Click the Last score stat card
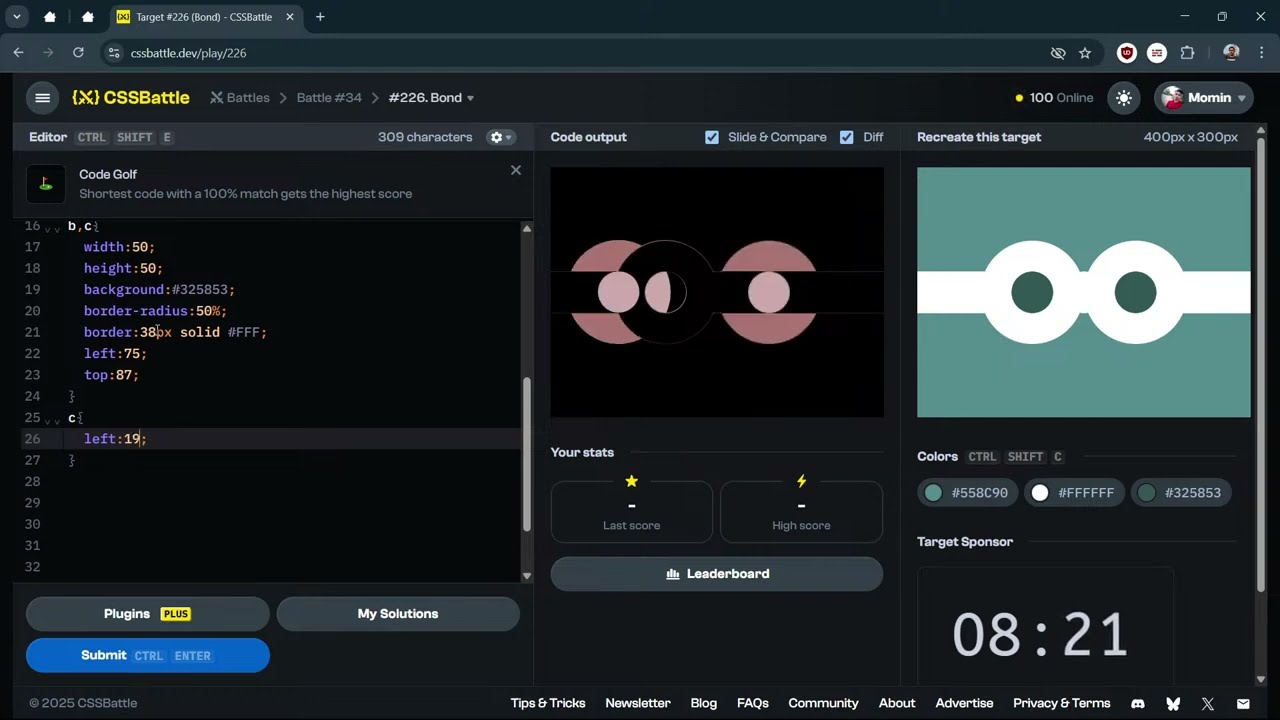This screenshot has height=720, width=1280. tap(632, 512)
